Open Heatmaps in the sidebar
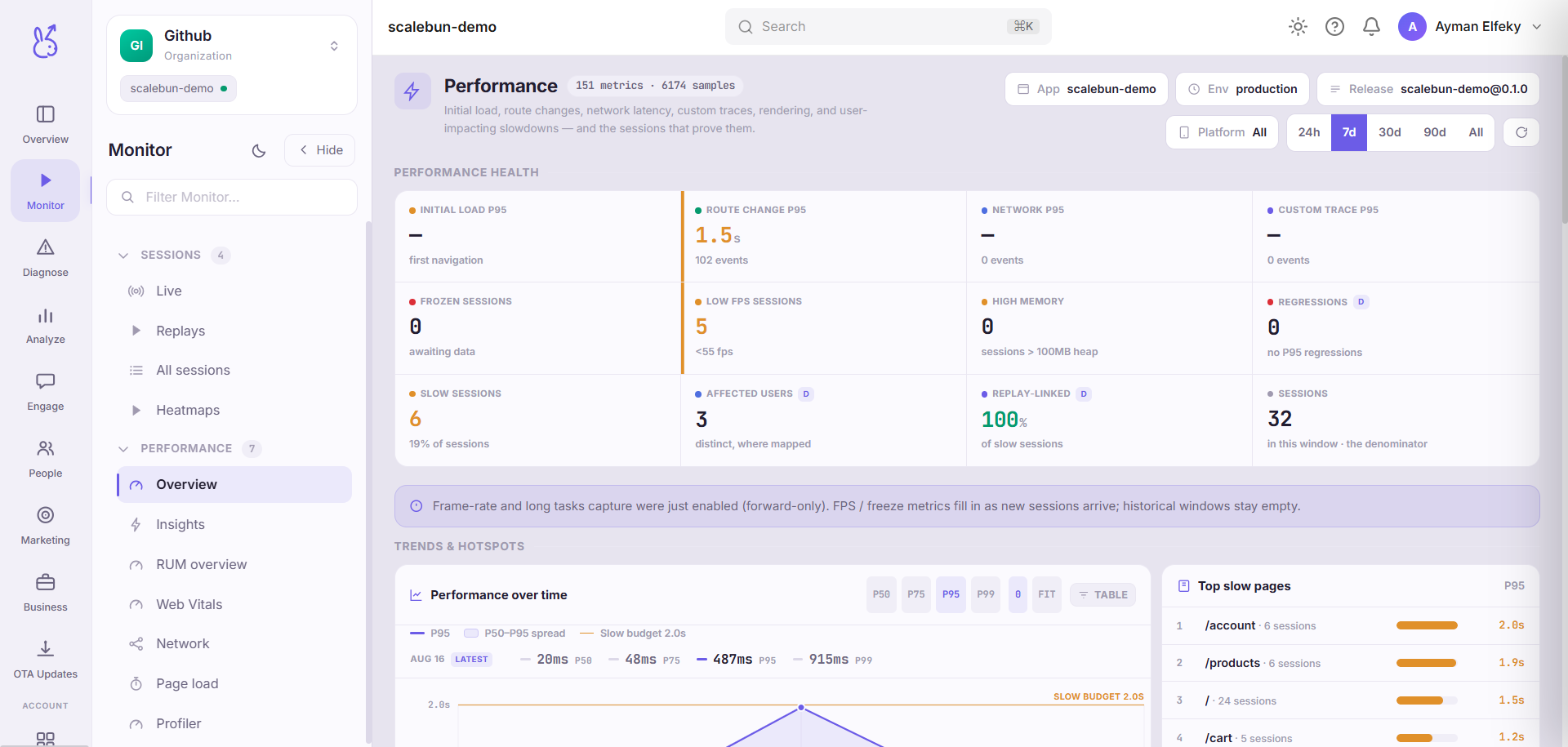Viewport: 1568px width, 747px height. point(235,410)
